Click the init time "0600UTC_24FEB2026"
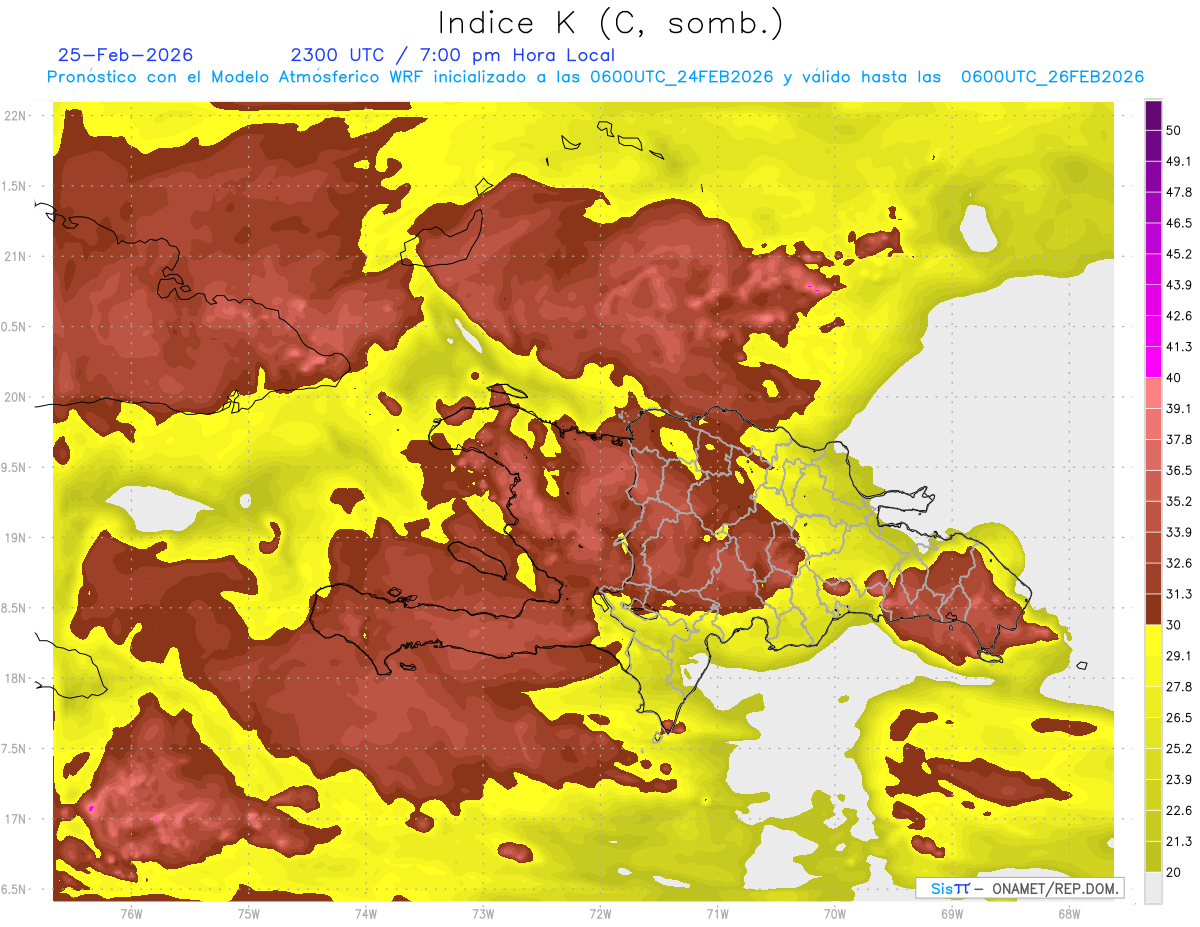The height and width of the screenshot is (927, 1200). tap(682, 77)
